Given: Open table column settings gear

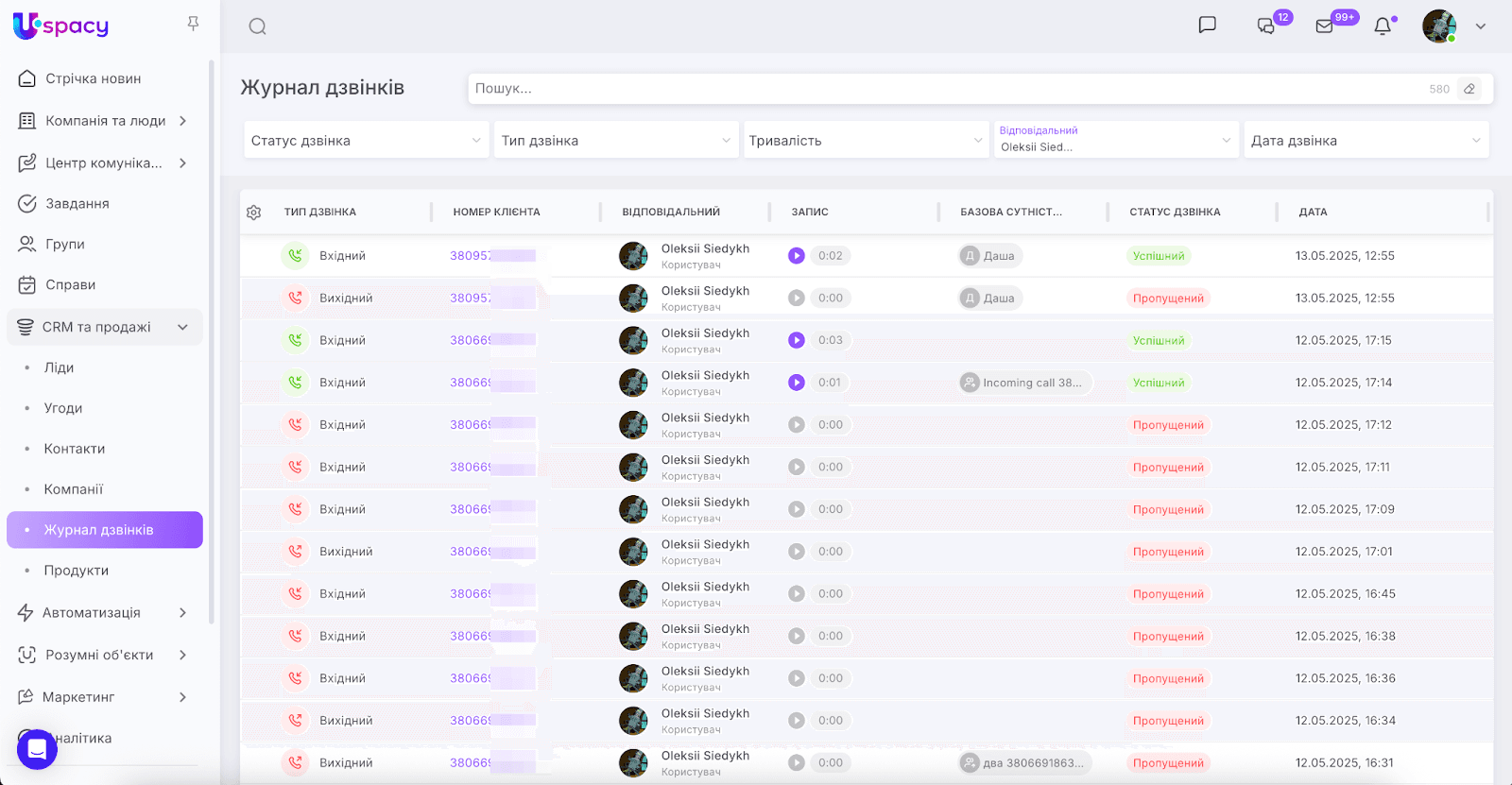Looking at the screenshot, I should 253,213.
